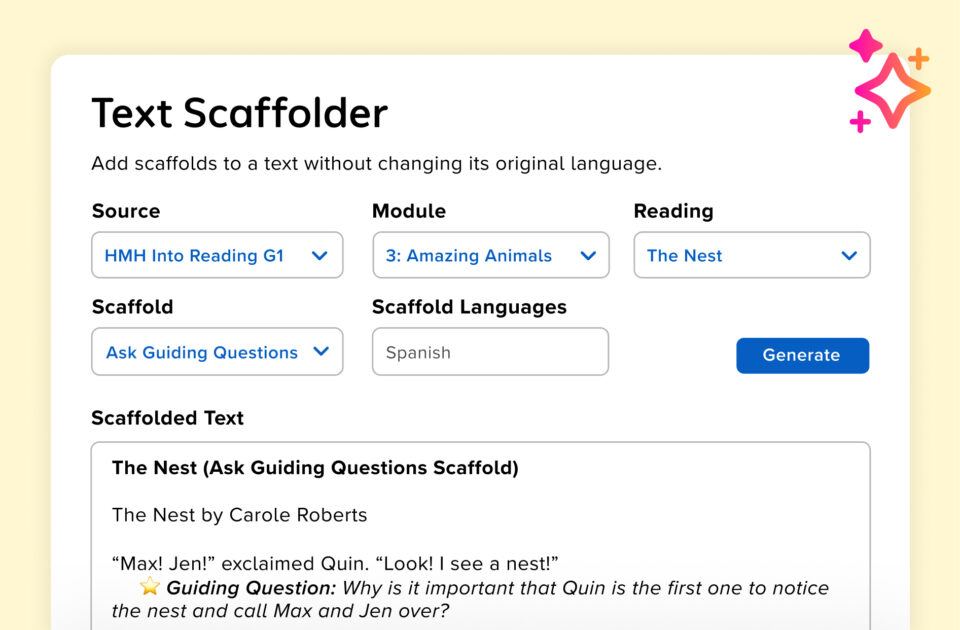Click the Spanish scaffold language field
The height and width of the screenshot is (630, 960).
(x=490, y=351)
